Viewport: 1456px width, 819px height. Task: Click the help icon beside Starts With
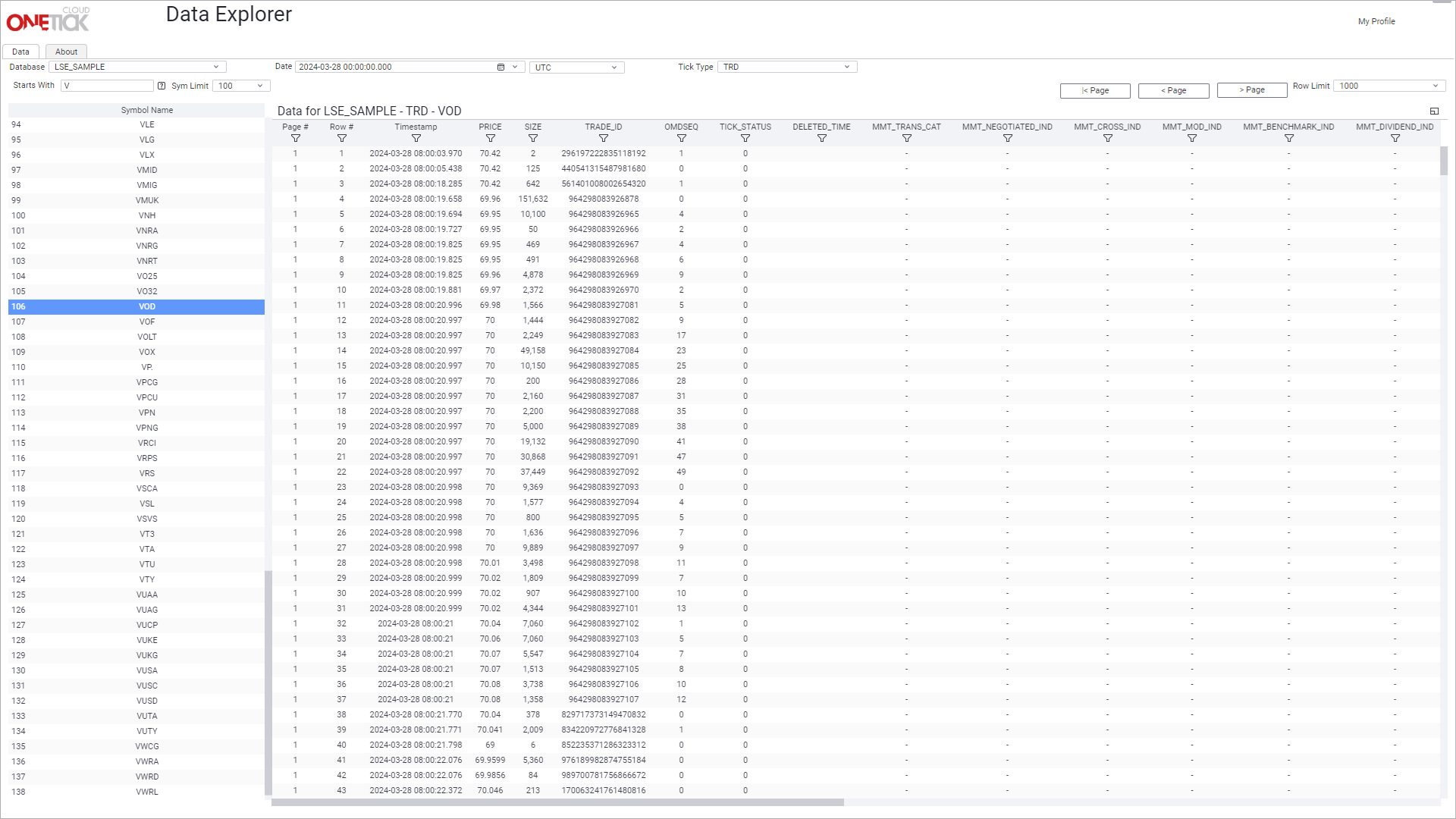[161, 86]
